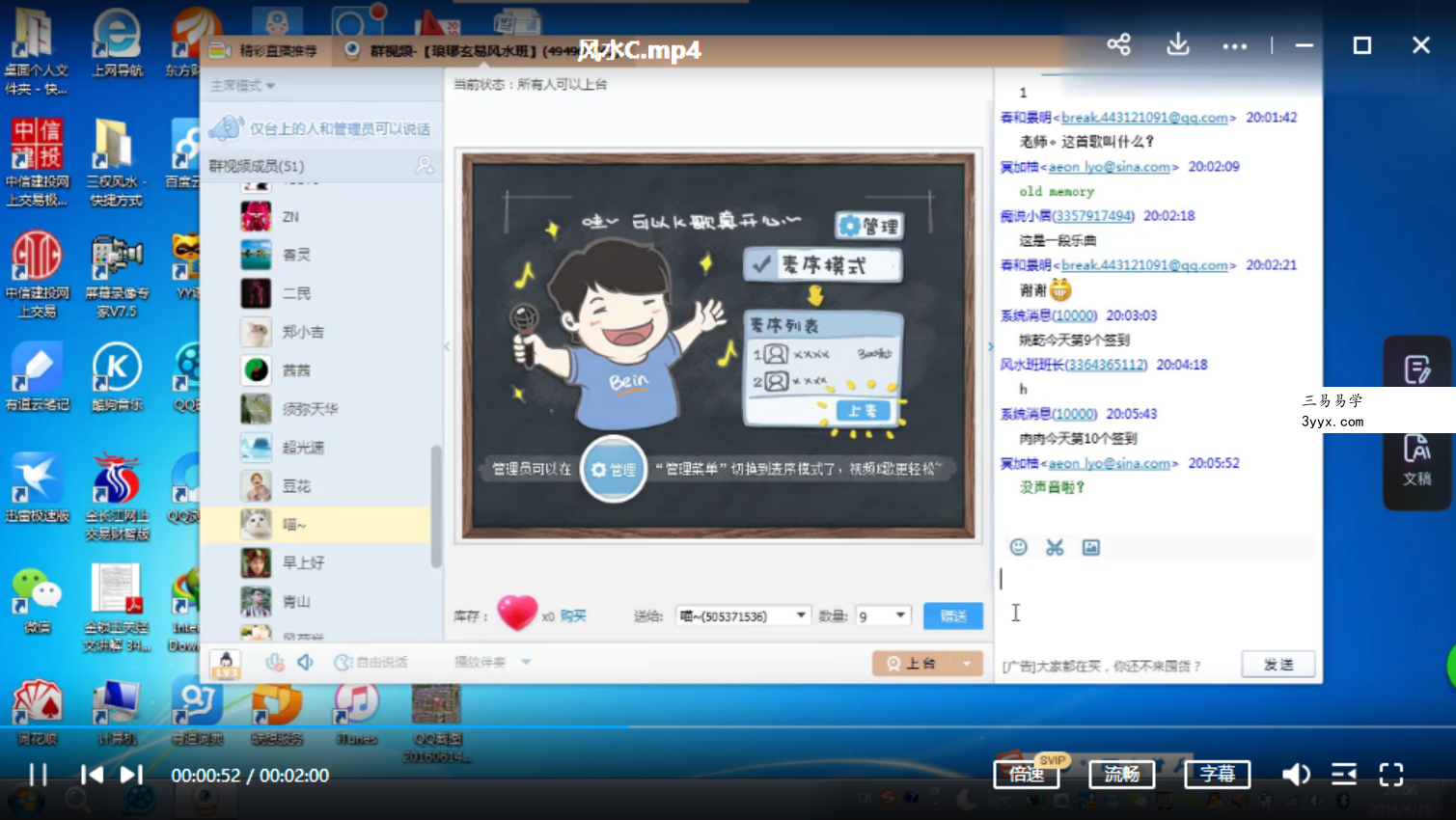This screenshot has height=820, width=1456.
Task: Open 酷狗音乐 desktop icon
Action: 117,378
